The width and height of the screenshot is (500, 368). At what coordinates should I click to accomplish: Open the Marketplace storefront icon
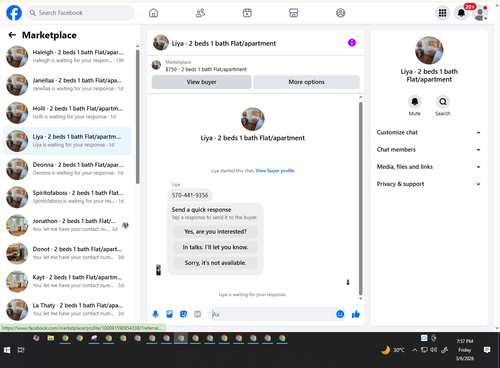coord(294,13)
